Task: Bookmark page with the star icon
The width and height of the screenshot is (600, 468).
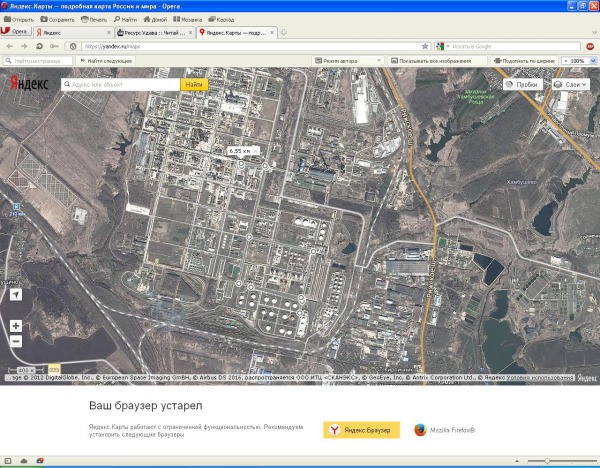Action: coord(425,46)
